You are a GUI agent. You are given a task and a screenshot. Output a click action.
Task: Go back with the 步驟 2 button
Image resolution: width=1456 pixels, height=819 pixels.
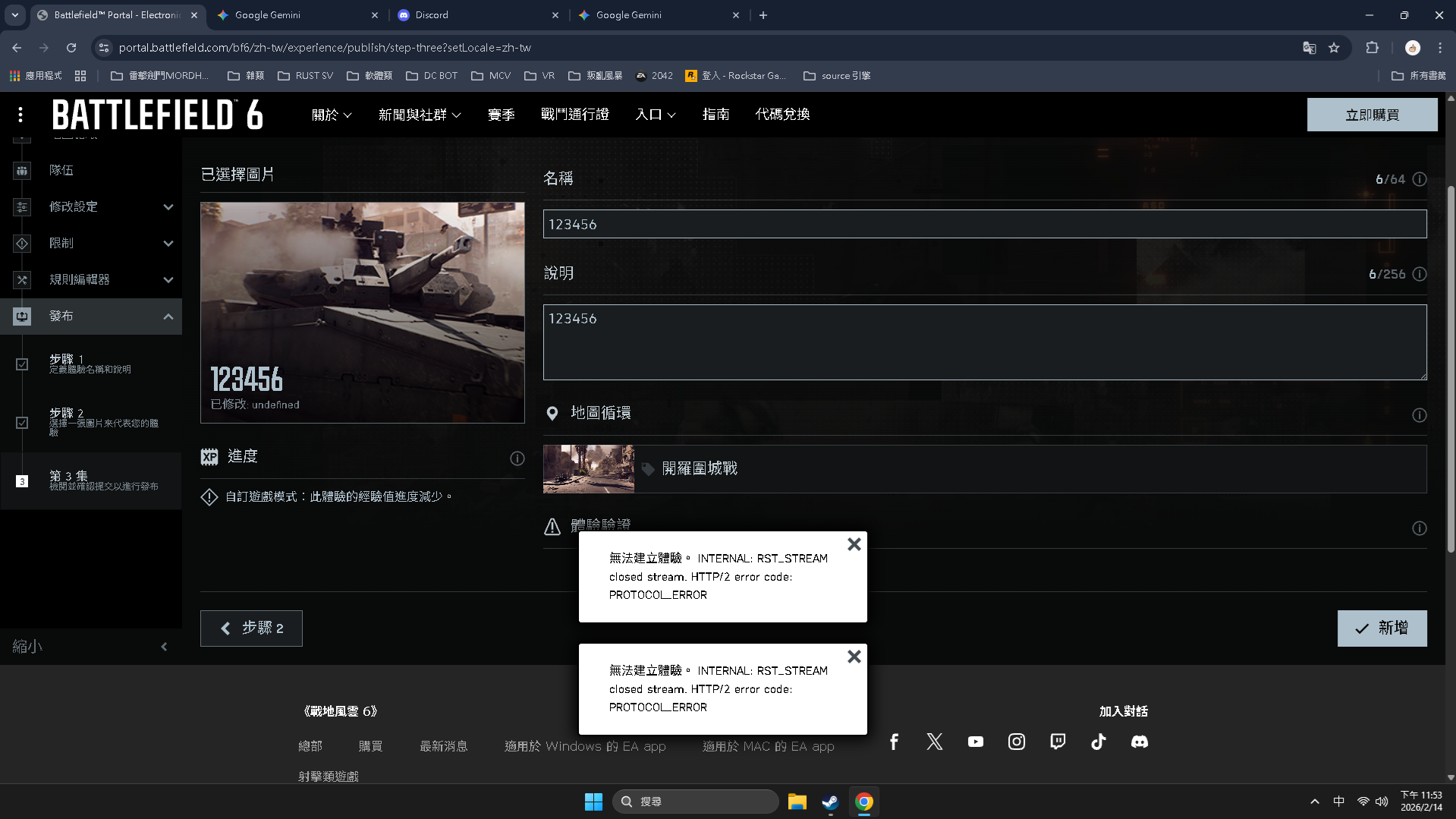click(251, 628)
